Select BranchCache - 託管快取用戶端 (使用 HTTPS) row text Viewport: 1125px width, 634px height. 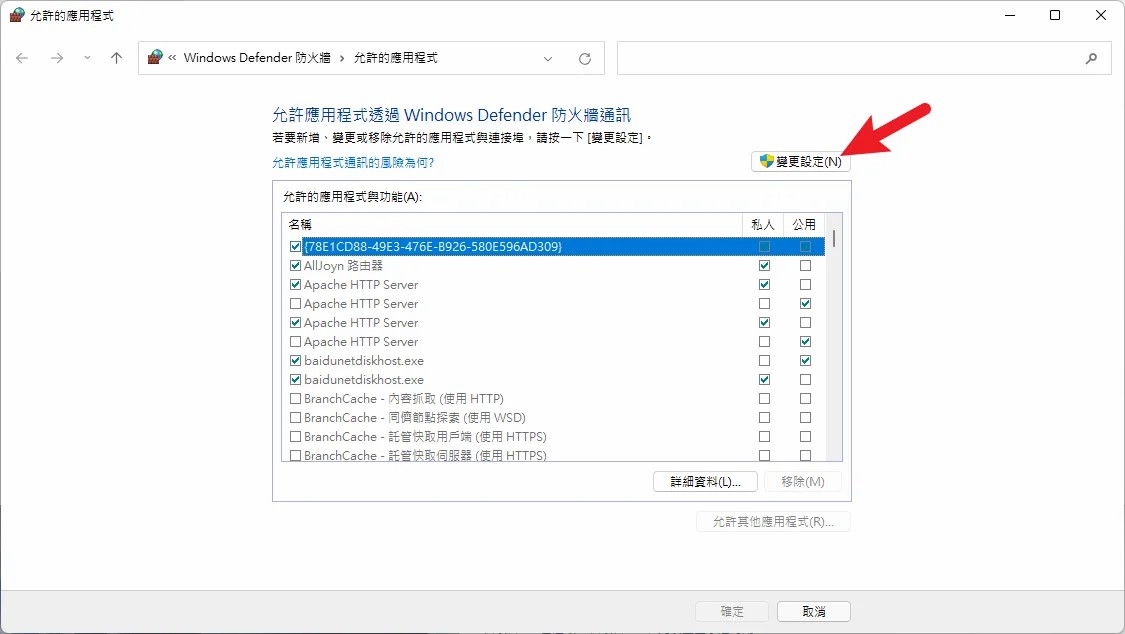[425, 436]
